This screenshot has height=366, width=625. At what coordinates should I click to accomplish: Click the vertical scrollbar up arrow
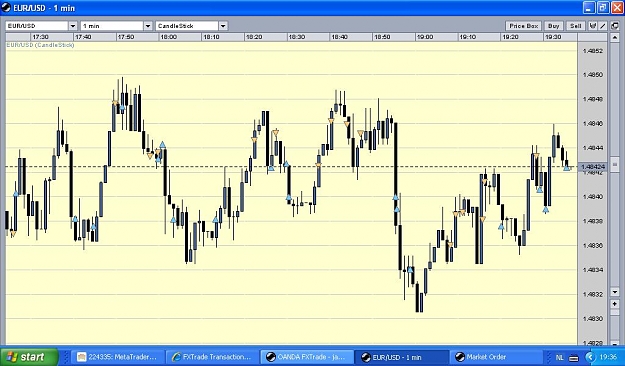pos(614,37)
